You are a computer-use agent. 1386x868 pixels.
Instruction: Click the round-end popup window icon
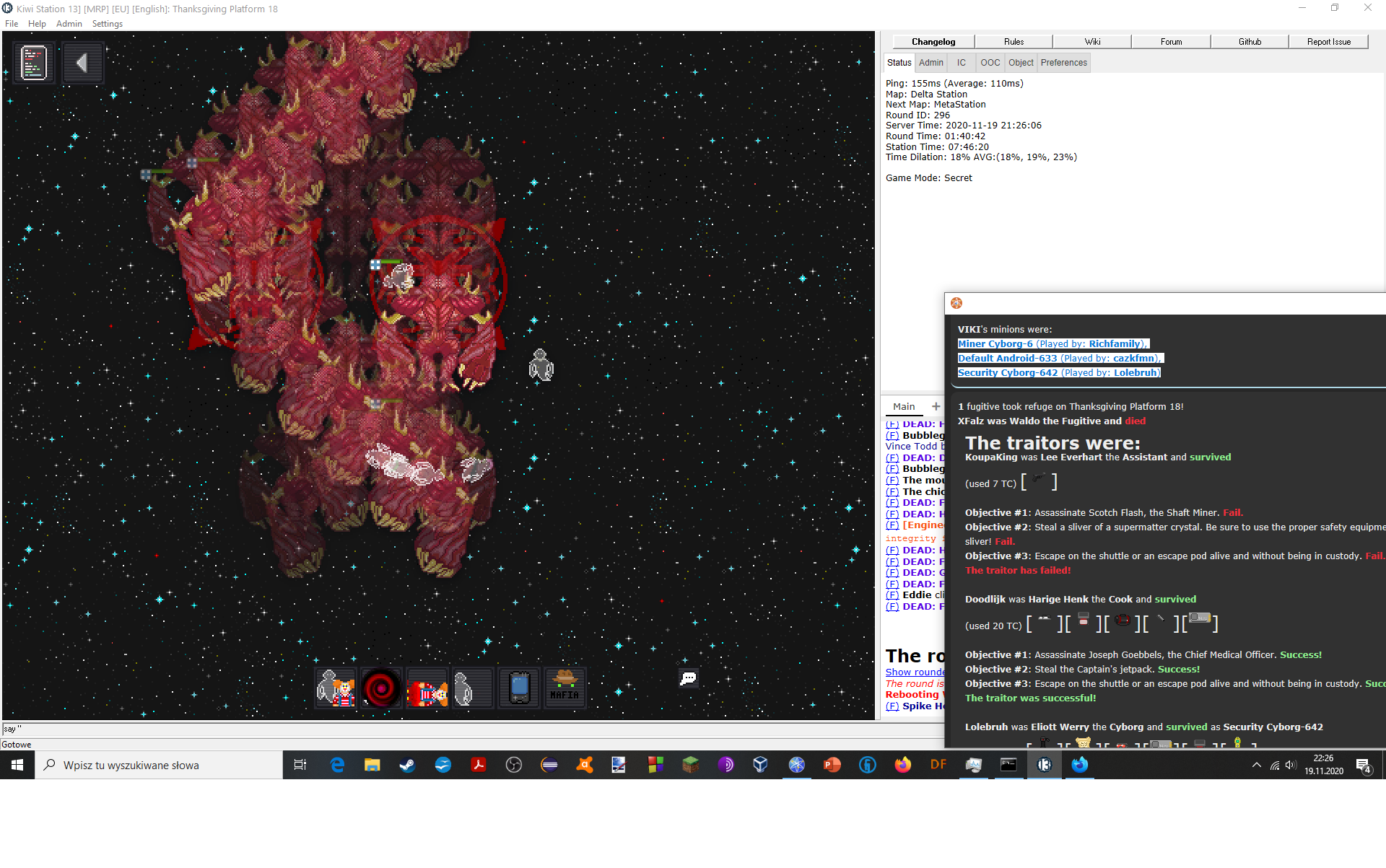click(x=956, y=303)
